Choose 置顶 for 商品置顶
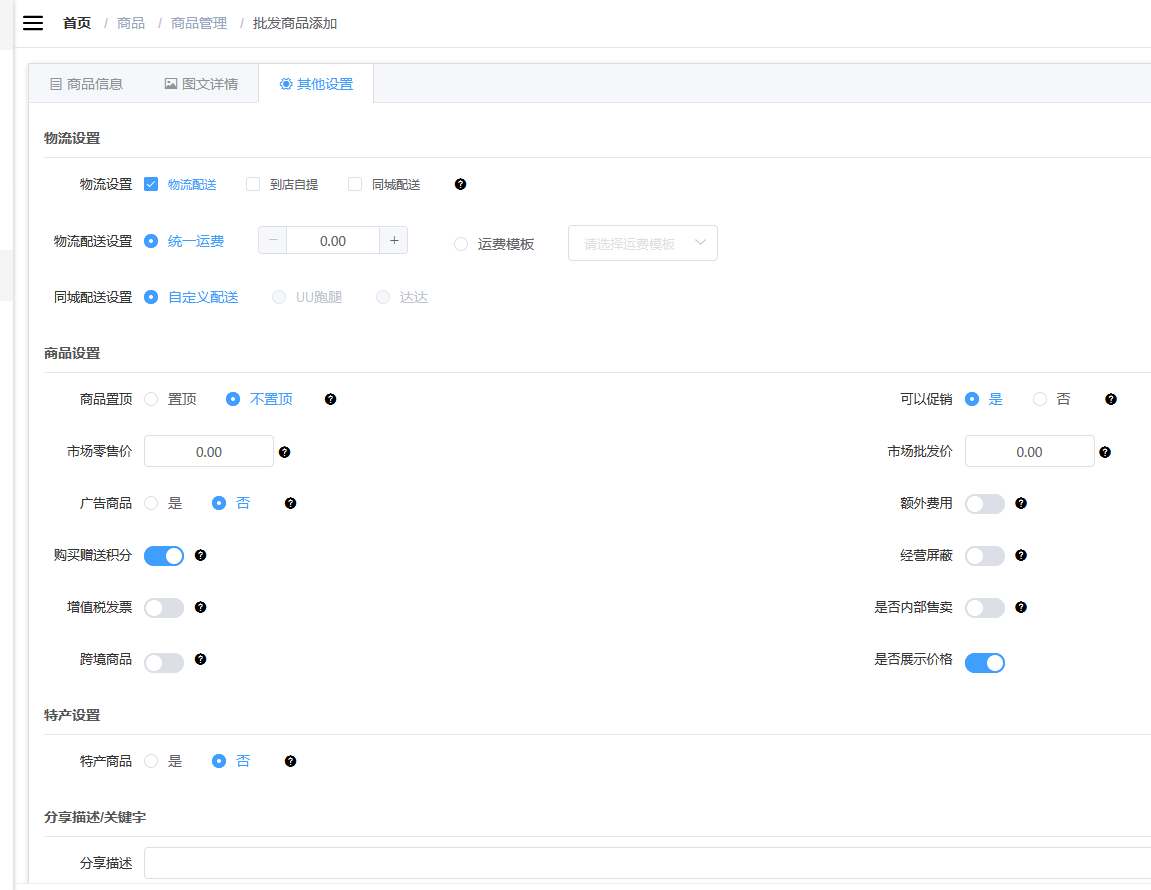The height and width of the screenshot is (890, 1151). tap(151, 399)
